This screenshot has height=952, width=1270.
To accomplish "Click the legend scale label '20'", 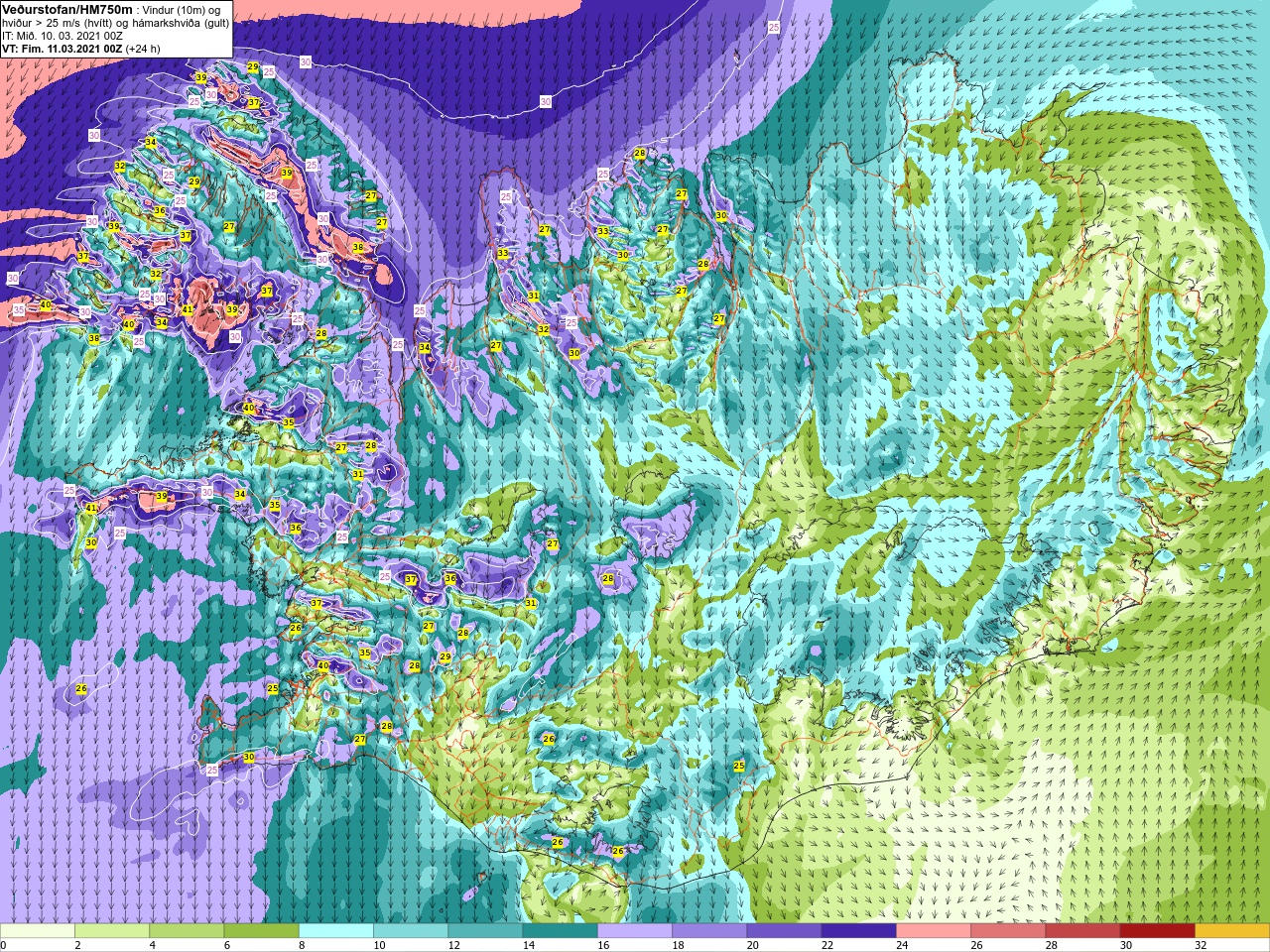I will [x=752, y=945].
